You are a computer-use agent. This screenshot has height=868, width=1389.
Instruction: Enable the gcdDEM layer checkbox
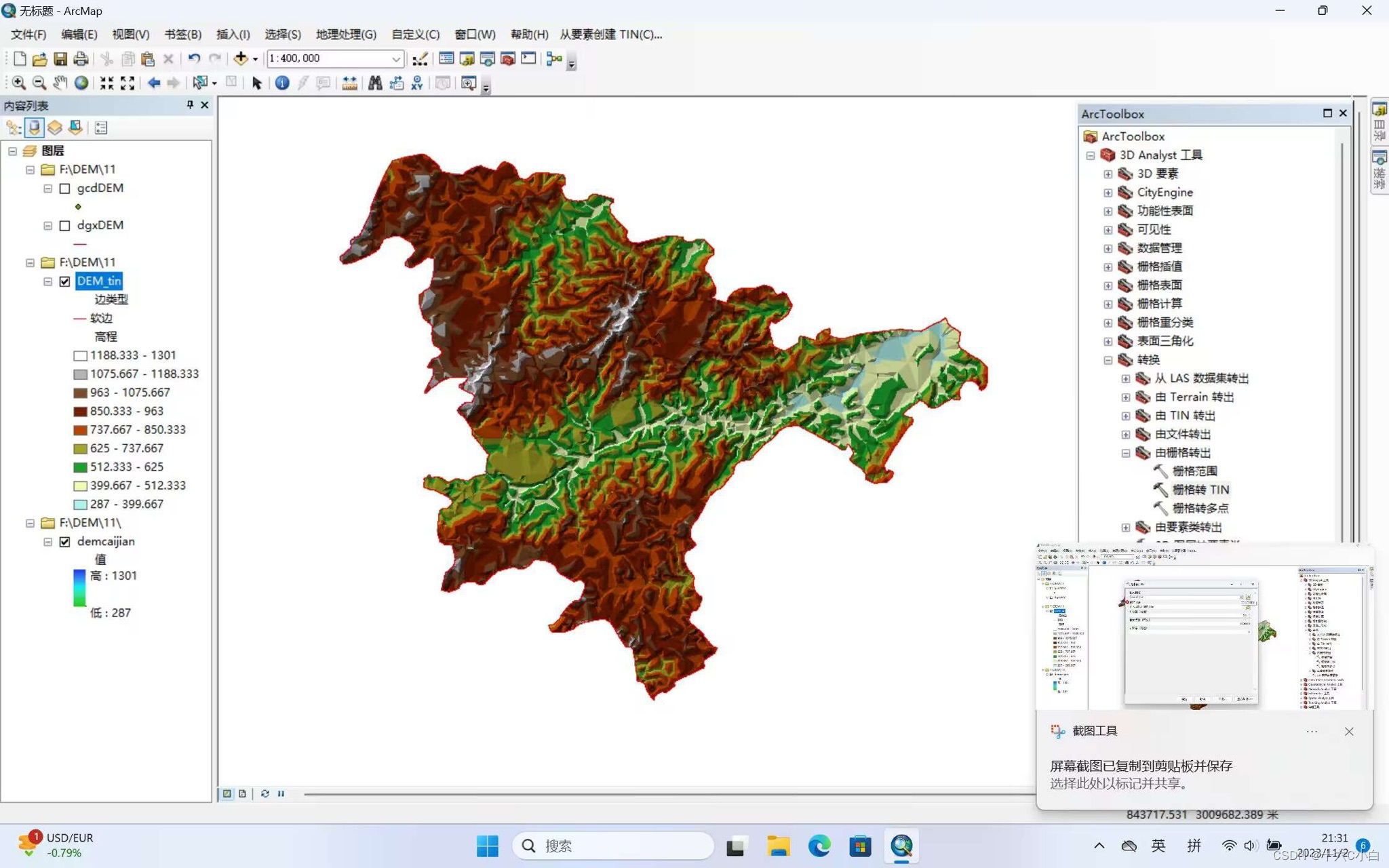point(65,189)
